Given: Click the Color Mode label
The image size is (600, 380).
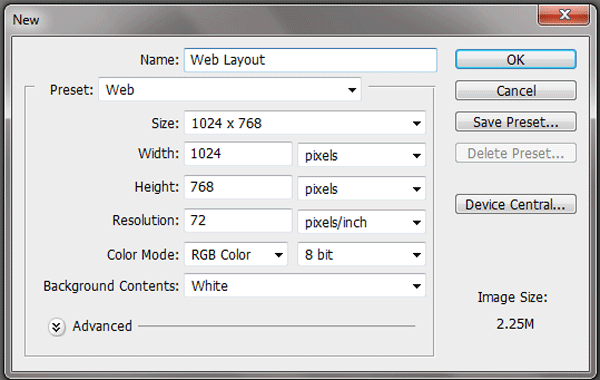Looking at the screenshot, I should [143, 255].
